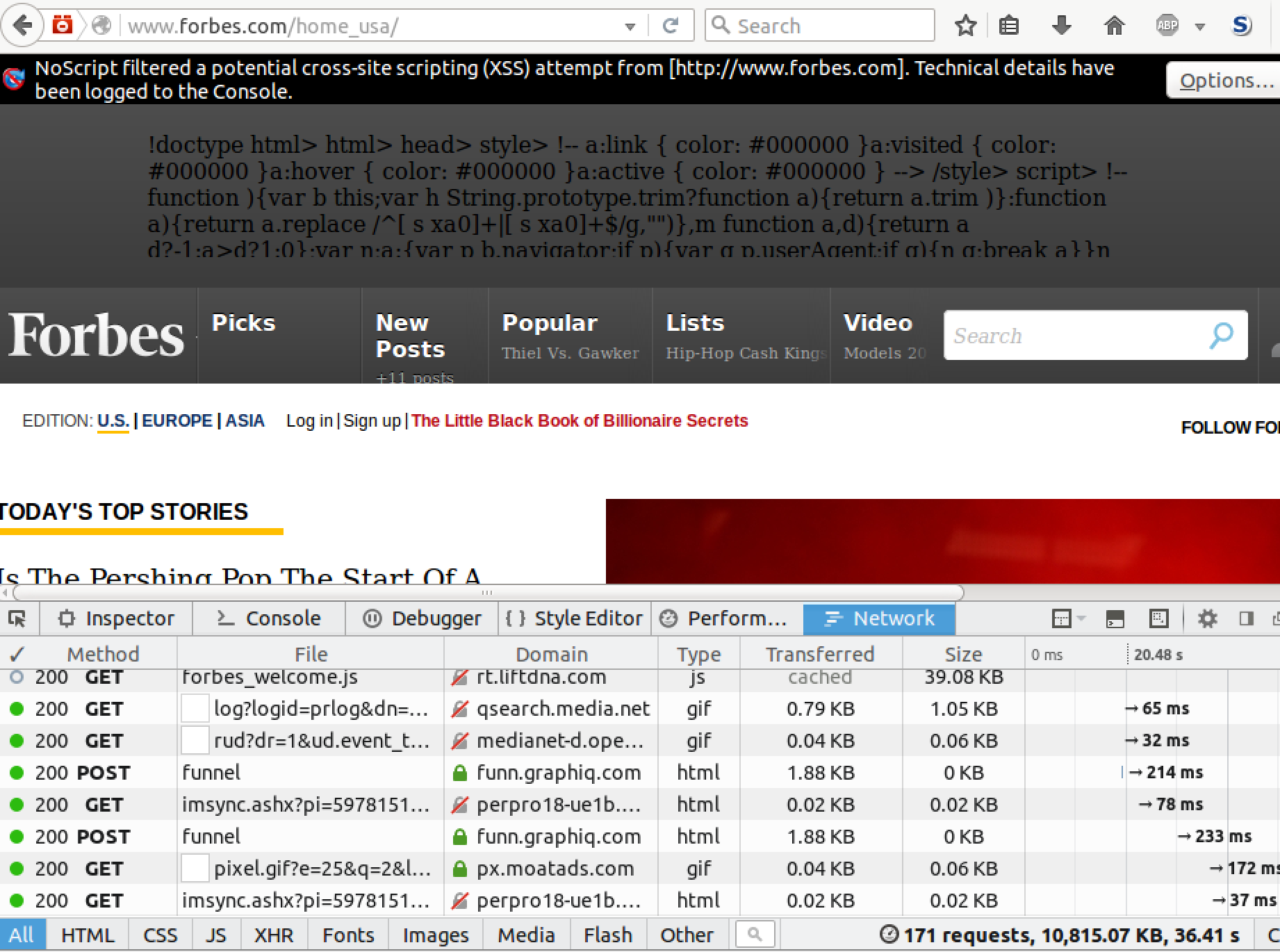Click the insecure lock icon beside qsearch.media.net
The height and width of the screenshot is (952, 1280).
(x=459, y=709)
